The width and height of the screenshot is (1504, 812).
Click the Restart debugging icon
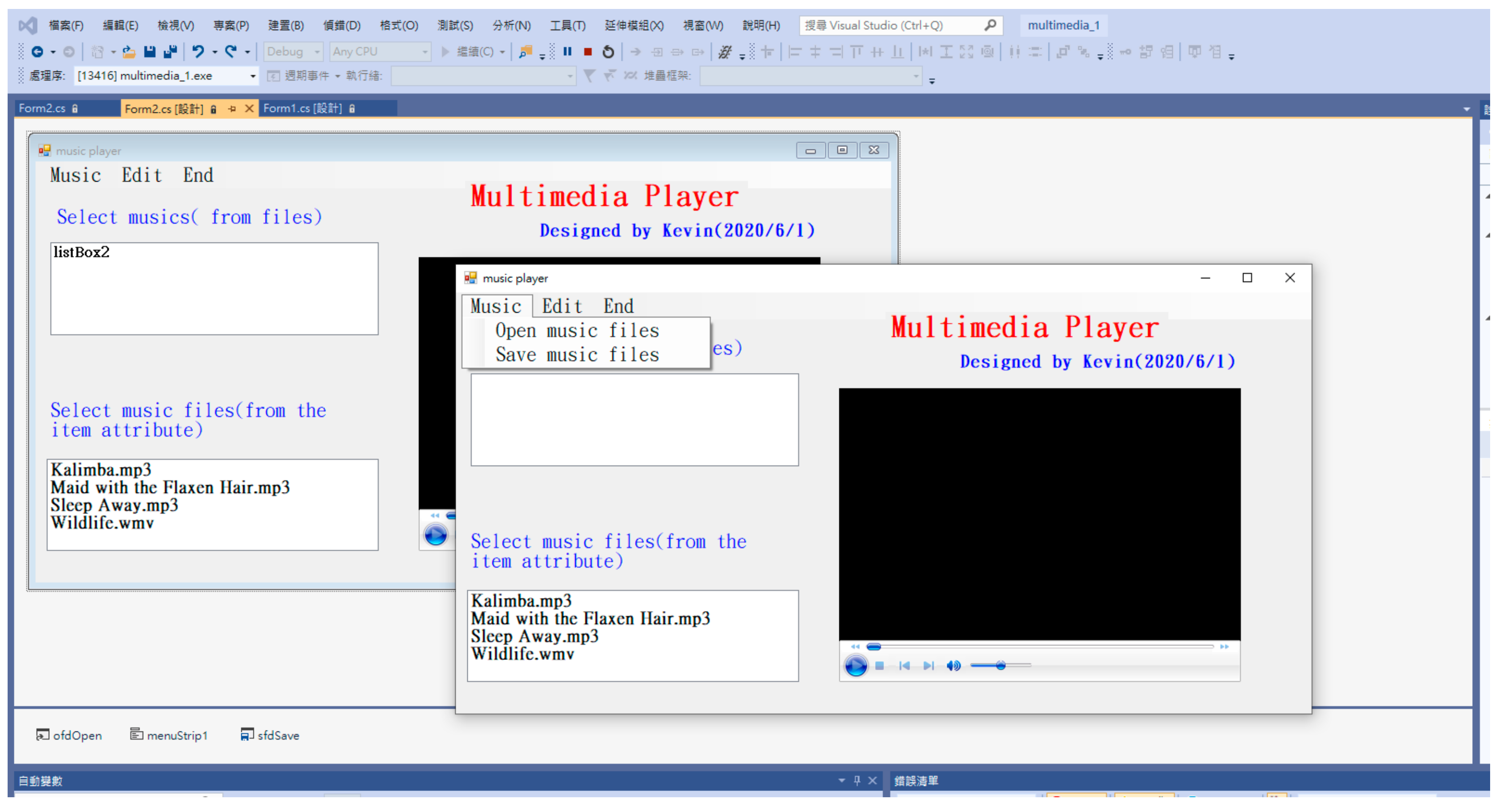click(x=608, y=52)
